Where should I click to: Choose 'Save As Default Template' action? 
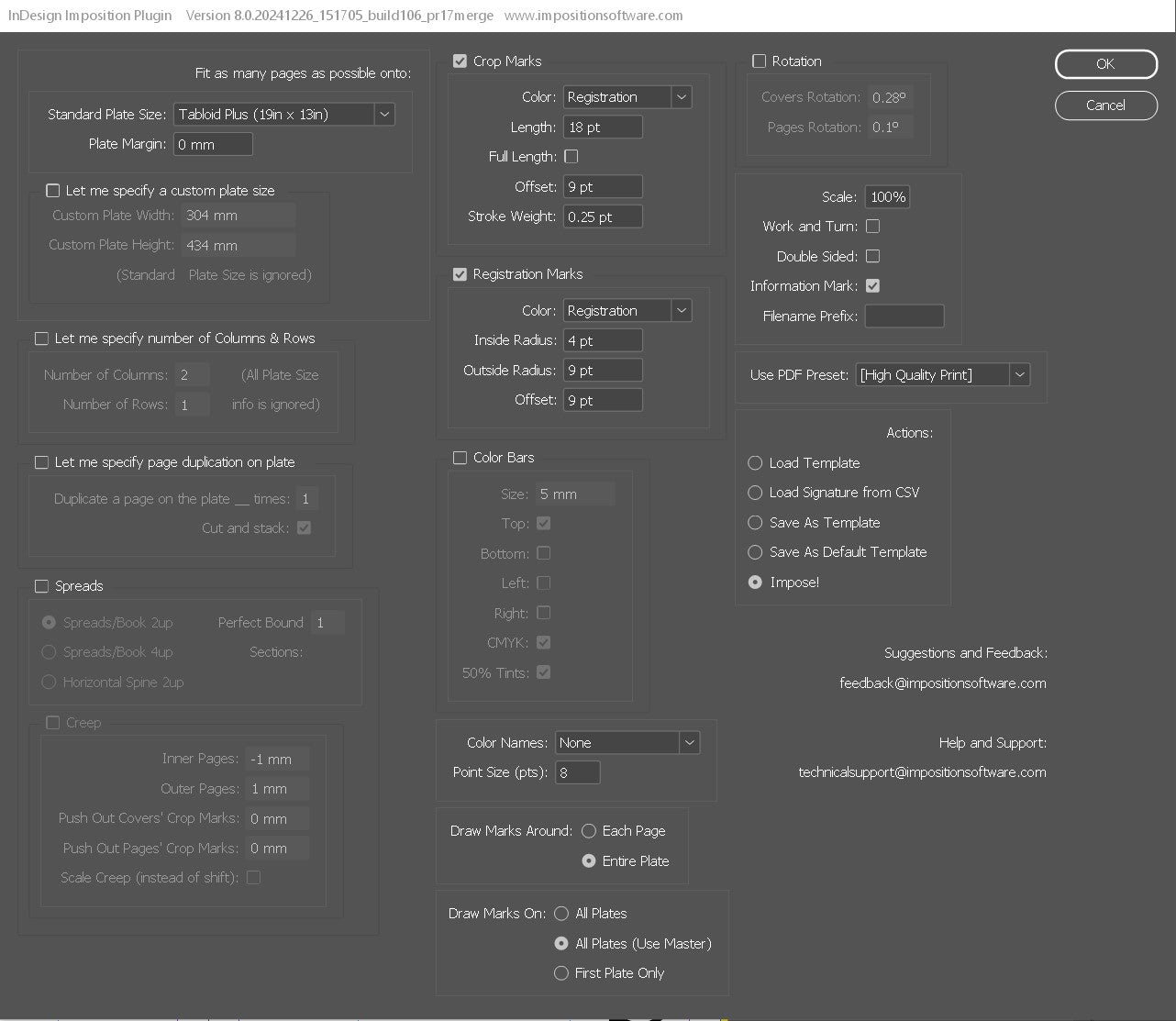click(754, 552)
